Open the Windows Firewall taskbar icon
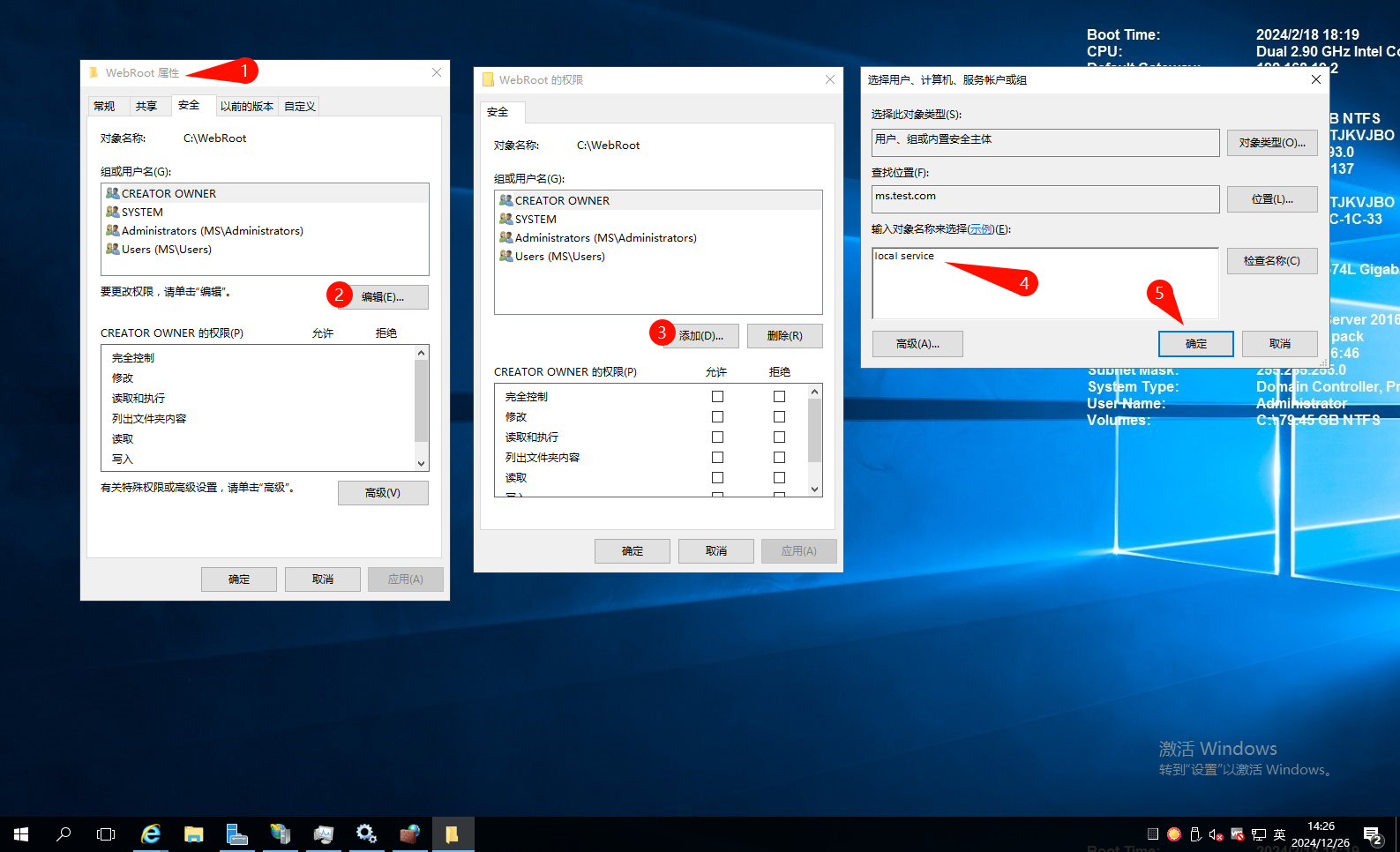Viewport: 1400px width, 852px height. coord(409,833)
